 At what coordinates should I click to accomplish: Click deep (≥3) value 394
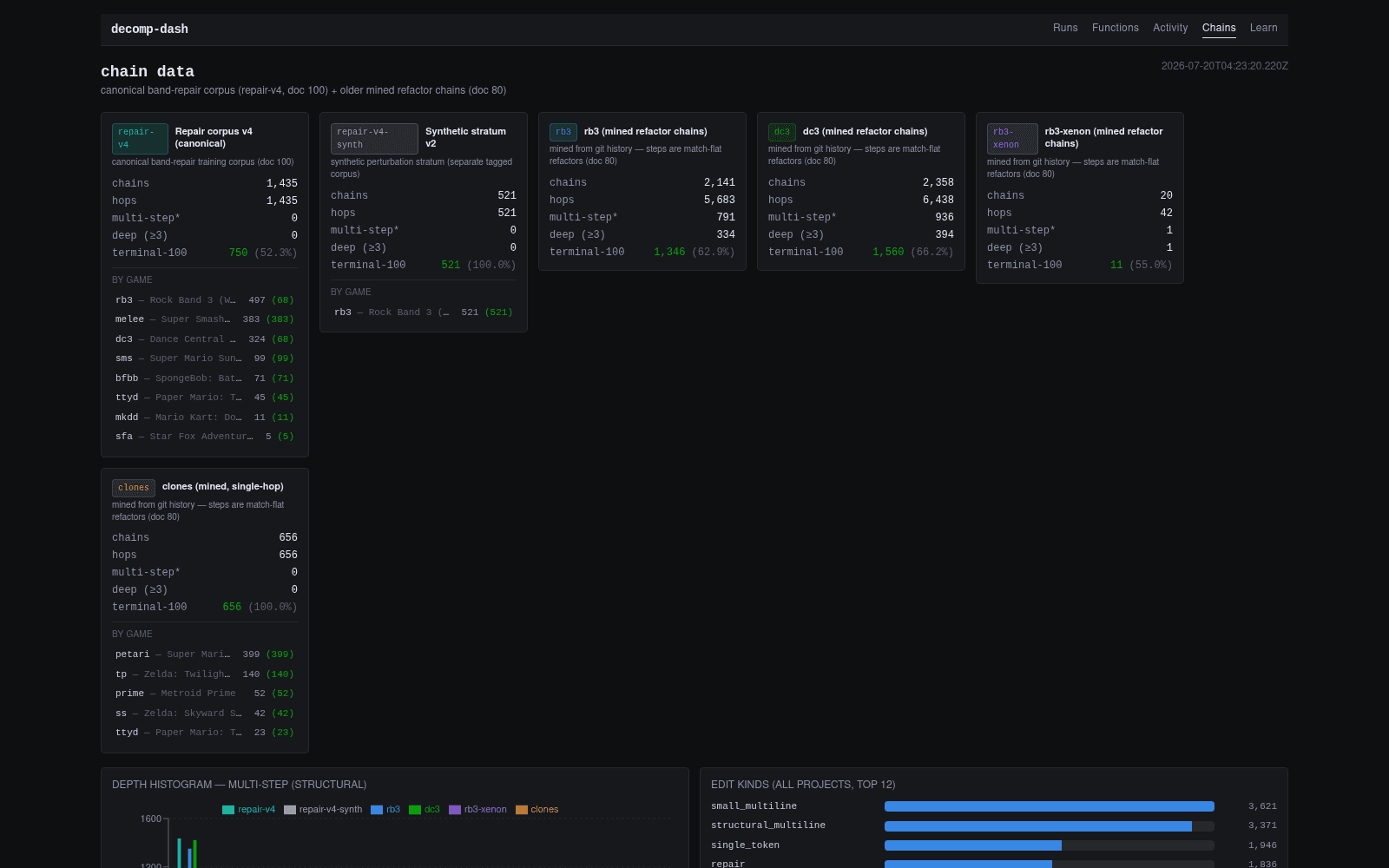(945, 234)
